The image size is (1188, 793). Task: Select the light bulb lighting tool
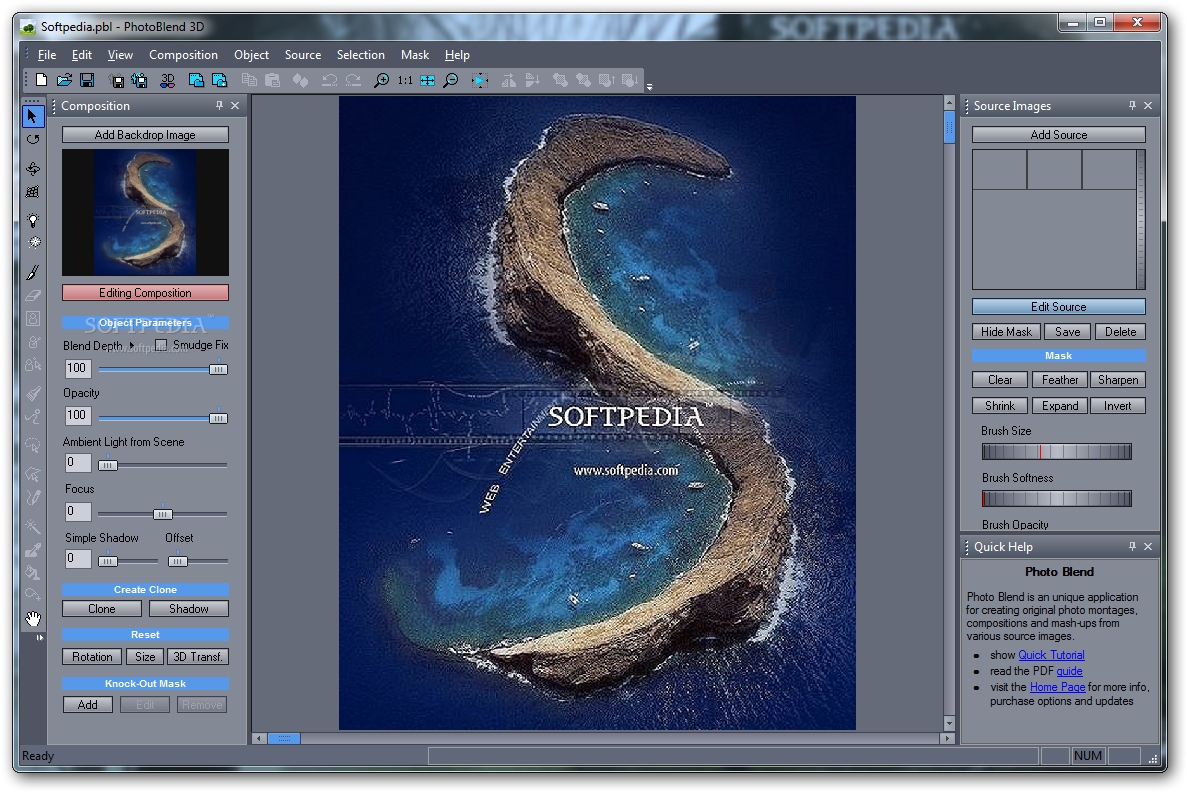point(33,220)
